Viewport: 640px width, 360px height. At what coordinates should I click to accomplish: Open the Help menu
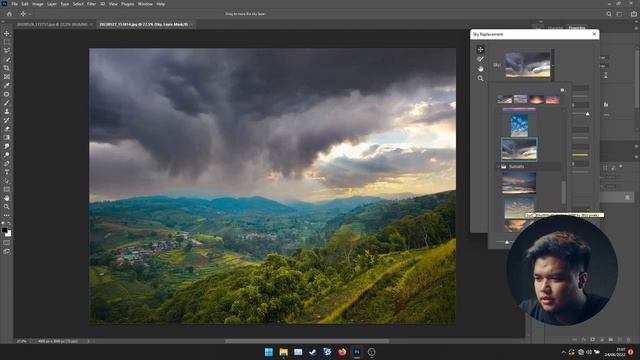pyautogui.click(x=161, y=4)
